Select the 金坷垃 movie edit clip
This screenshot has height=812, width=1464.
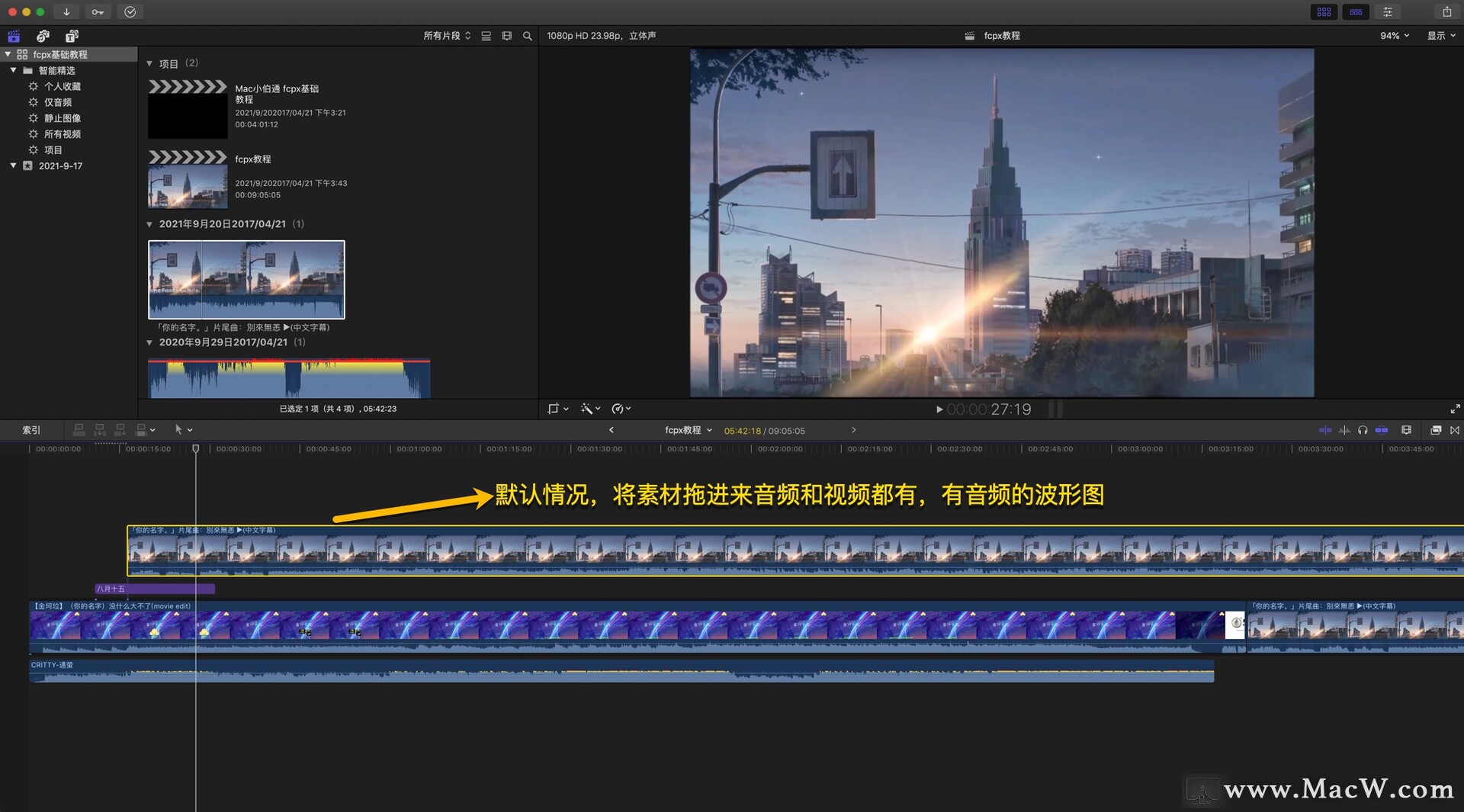click(x=638, y=627)
